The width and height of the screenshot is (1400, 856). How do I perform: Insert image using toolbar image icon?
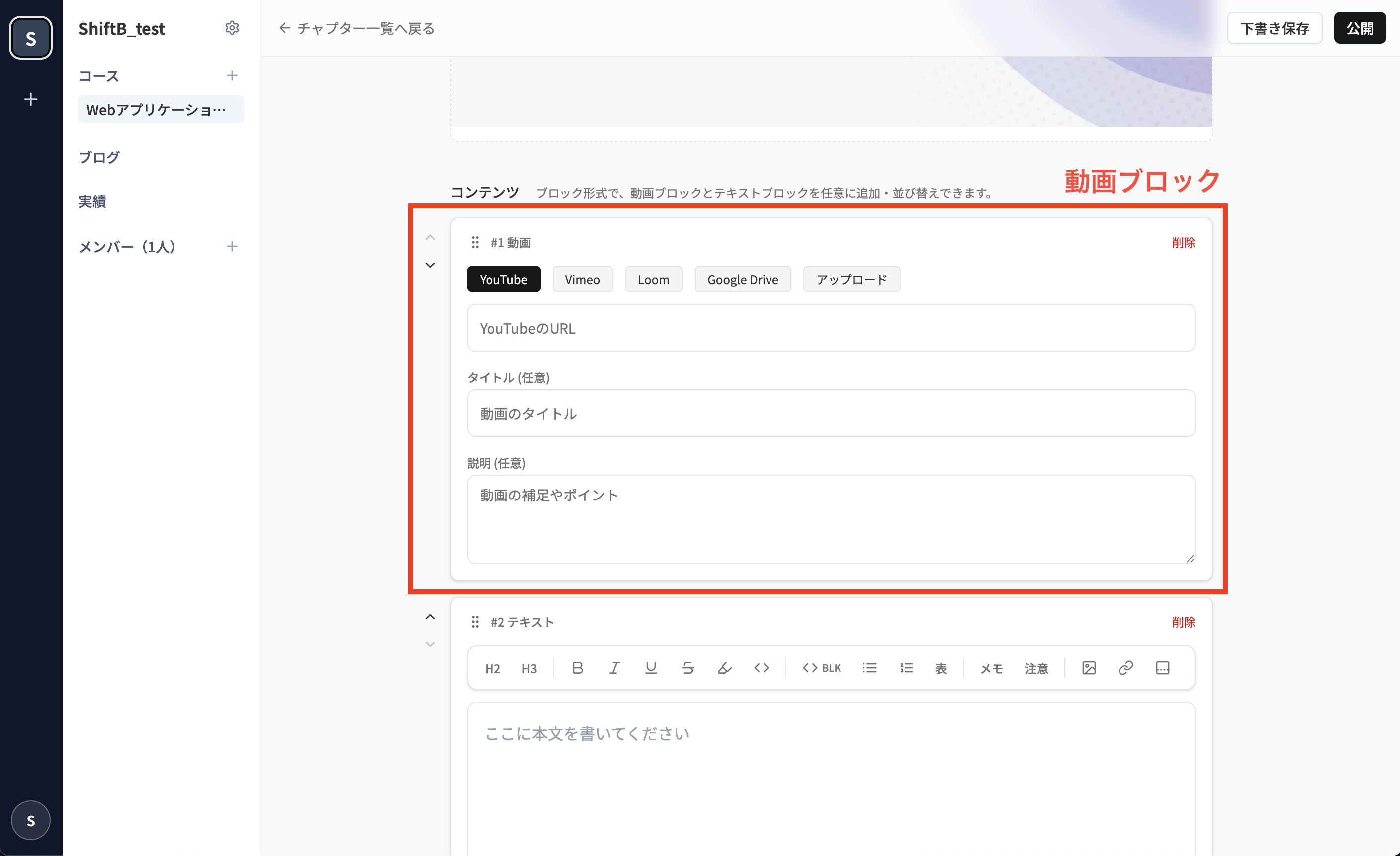(x=1089, y=668)
